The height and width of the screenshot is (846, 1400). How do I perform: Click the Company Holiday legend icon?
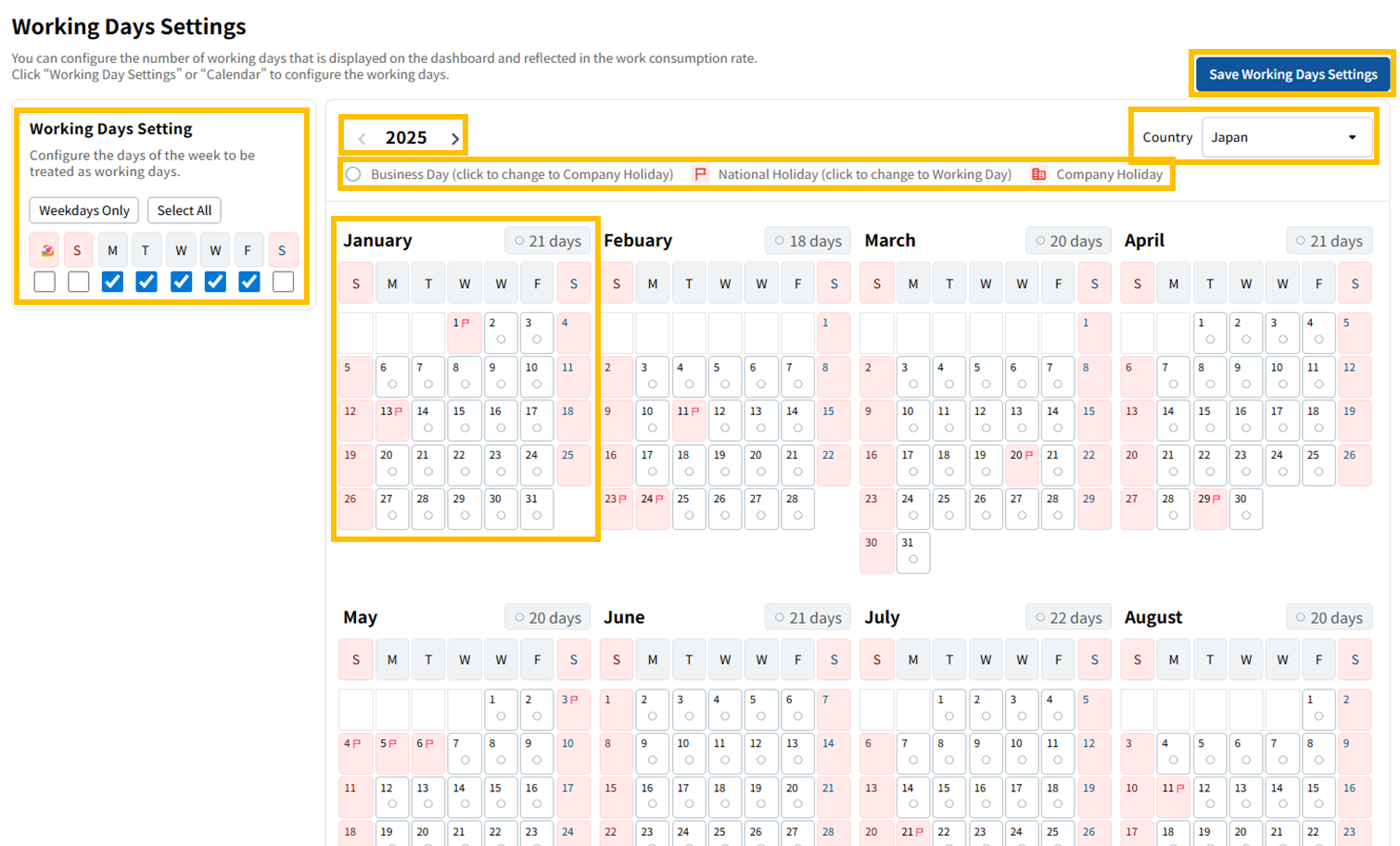point(1038,174)
